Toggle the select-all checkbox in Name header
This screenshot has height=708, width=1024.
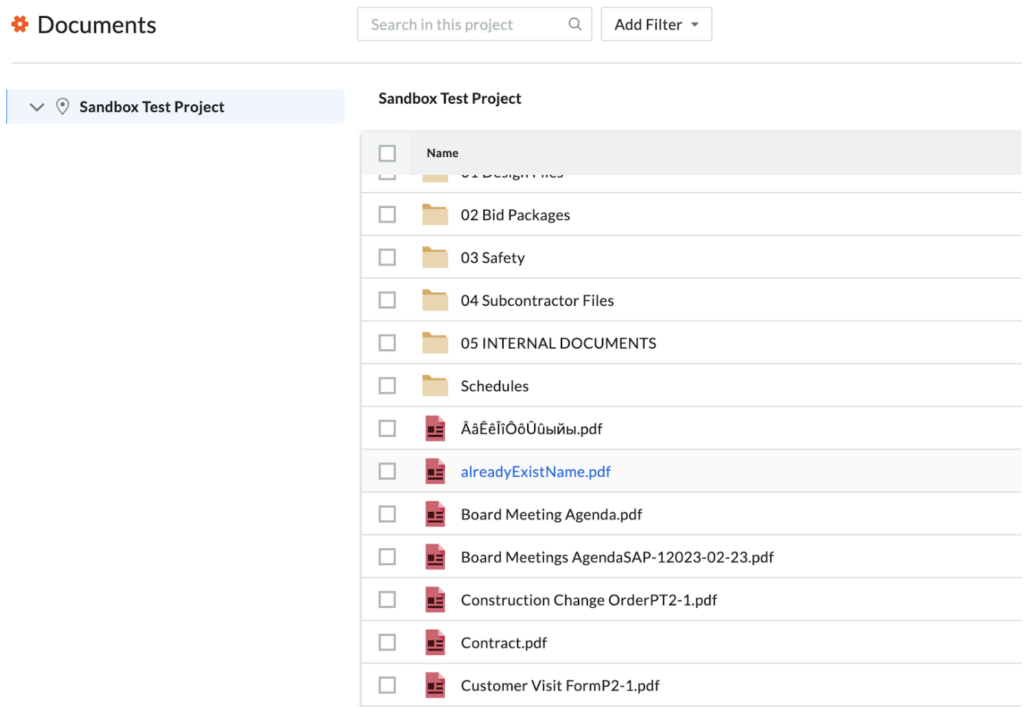click(387, 153)
